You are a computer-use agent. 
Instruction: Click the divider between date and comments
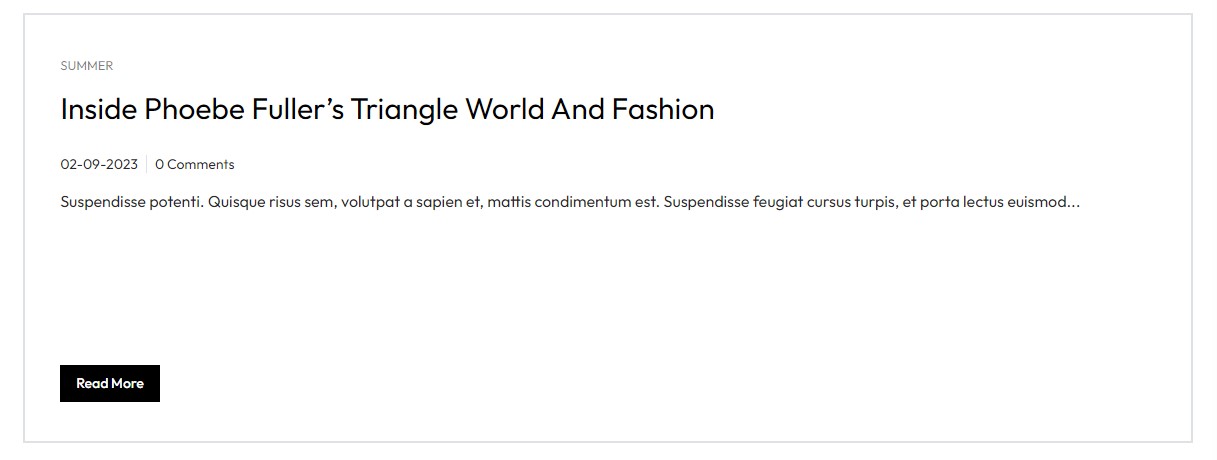click(x=147, y=165)
